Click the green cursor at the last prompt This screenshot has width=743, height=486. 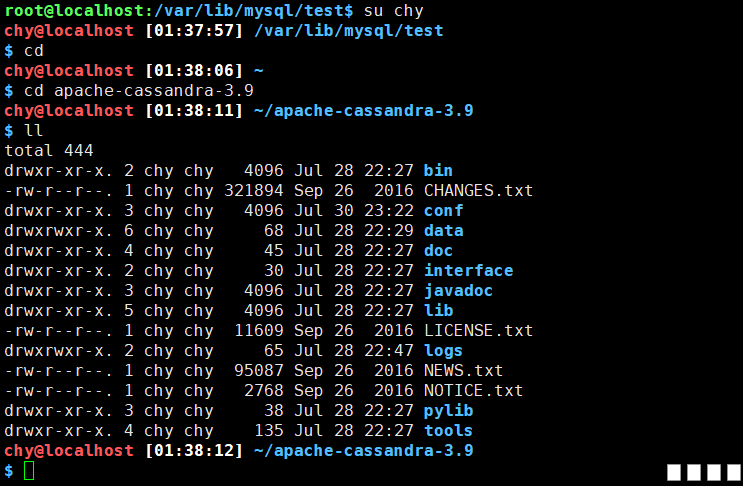click(29, 471)
